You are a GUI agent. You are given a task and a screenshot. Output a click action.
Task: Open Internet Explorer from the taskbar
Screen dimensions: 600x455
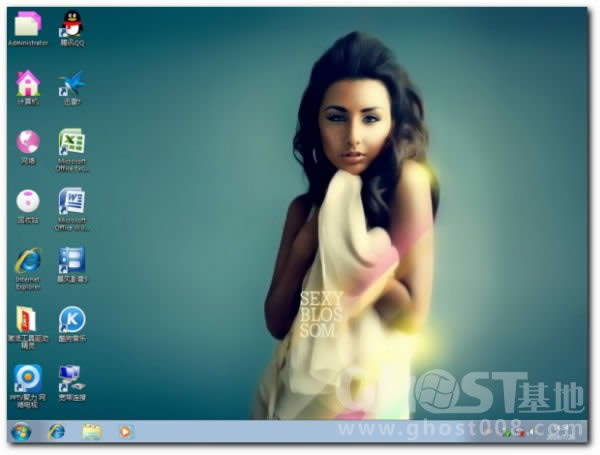(x=57, y=432)
